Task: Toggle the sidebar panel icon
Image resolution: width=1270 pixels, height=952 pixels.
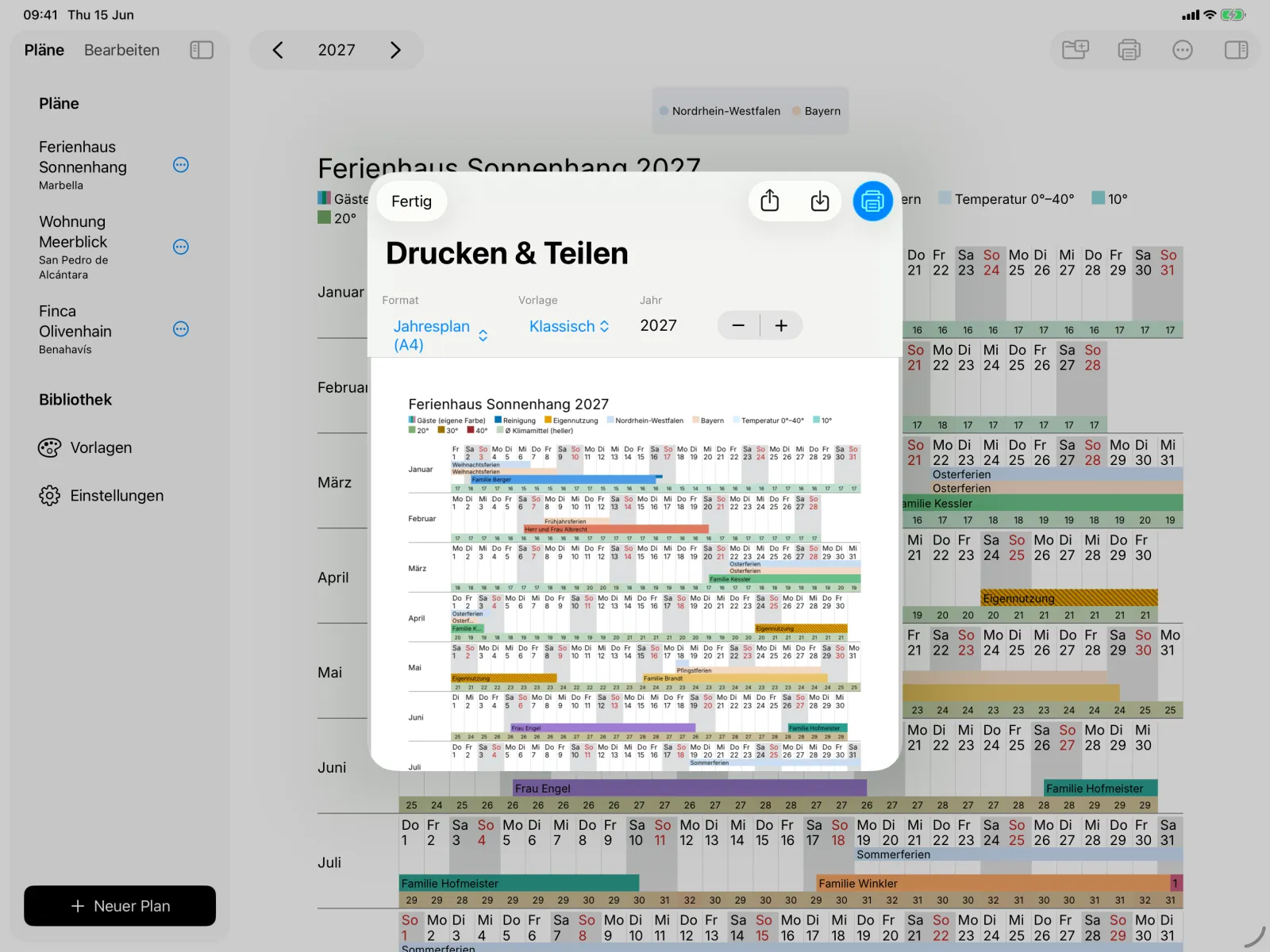Action: (x=202, y=50)
